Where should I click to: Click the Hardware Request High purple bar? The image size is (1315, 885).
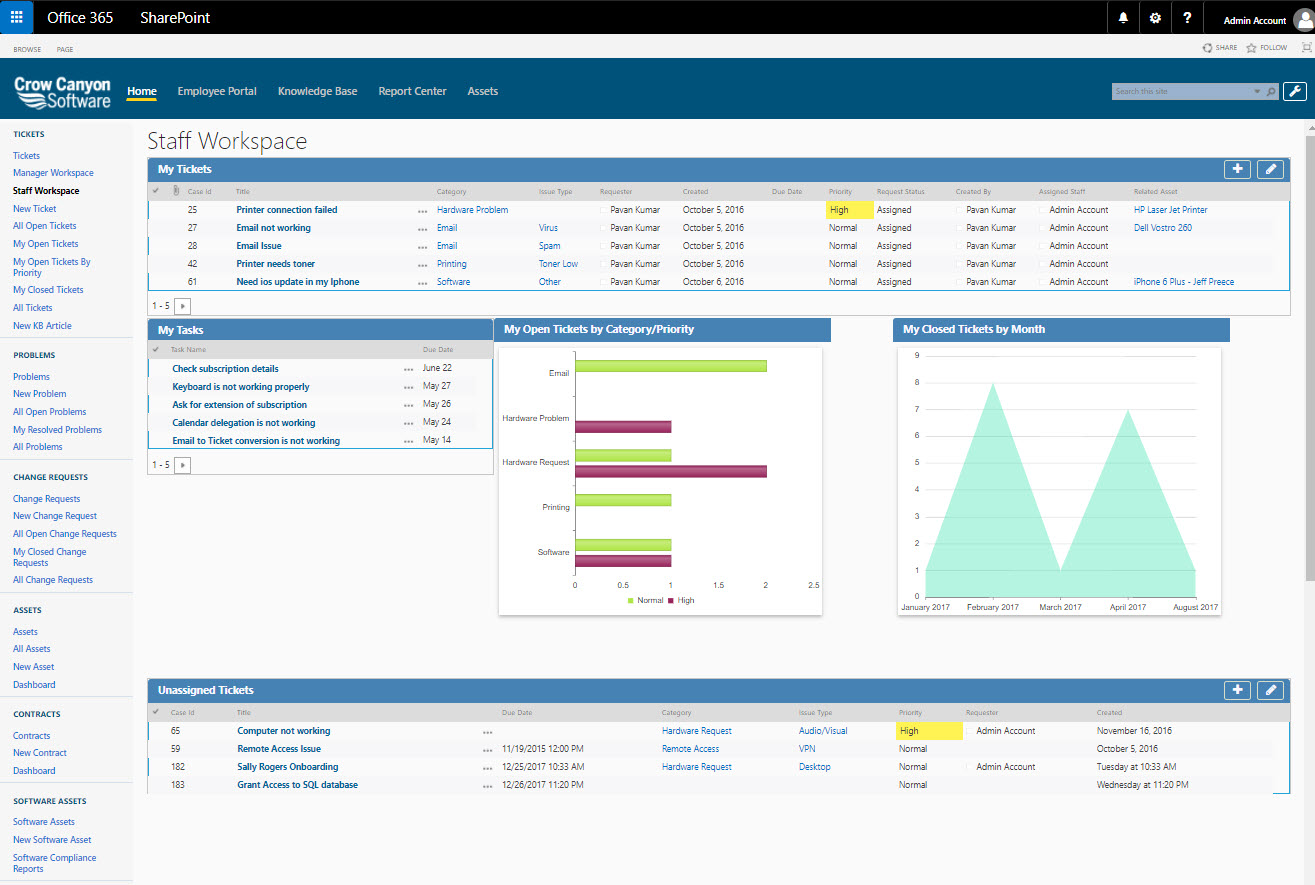(671, 471)
